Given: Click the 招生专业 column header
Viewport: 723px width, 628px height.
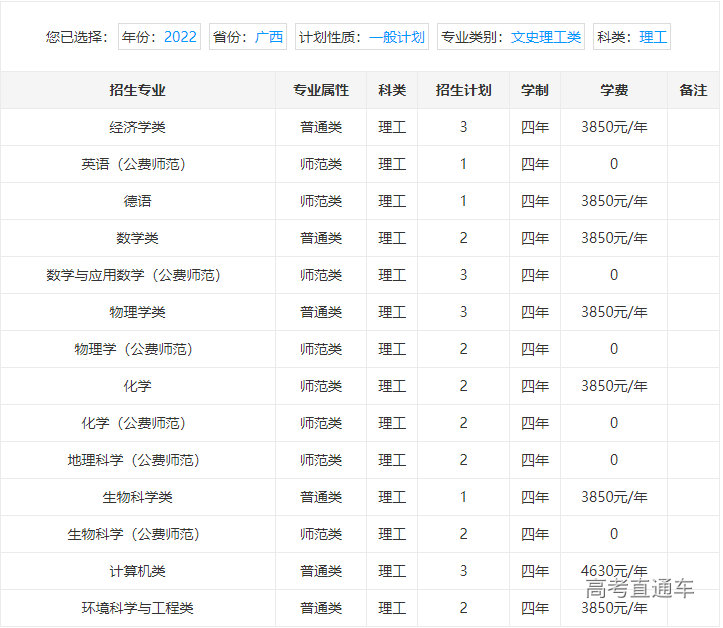Looking at the screenshot, I should (x=138, y=90).
